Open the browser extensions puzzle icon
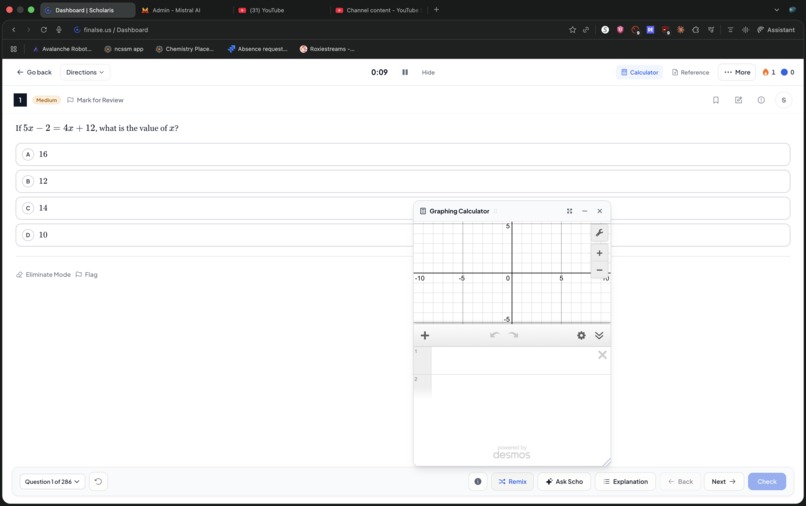806x506 pixels. tap(695, 30)
